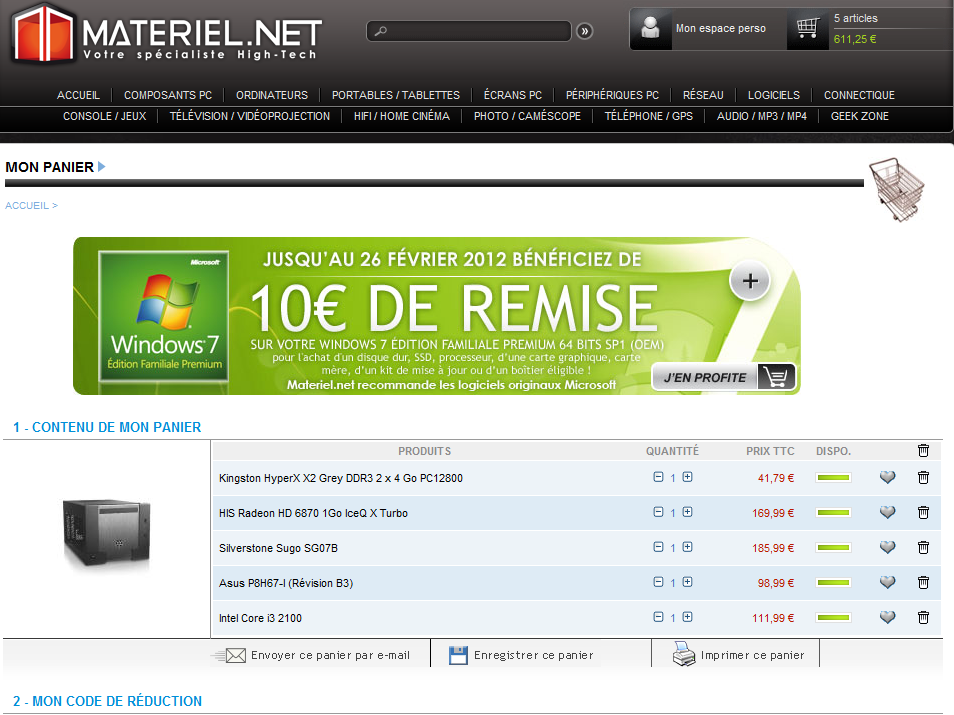Image resolution: width=954 pixels, height=715 pixels.
Task: Add Silverstone Sugo SG07B to wishlist heart
Action: point(887,548)
